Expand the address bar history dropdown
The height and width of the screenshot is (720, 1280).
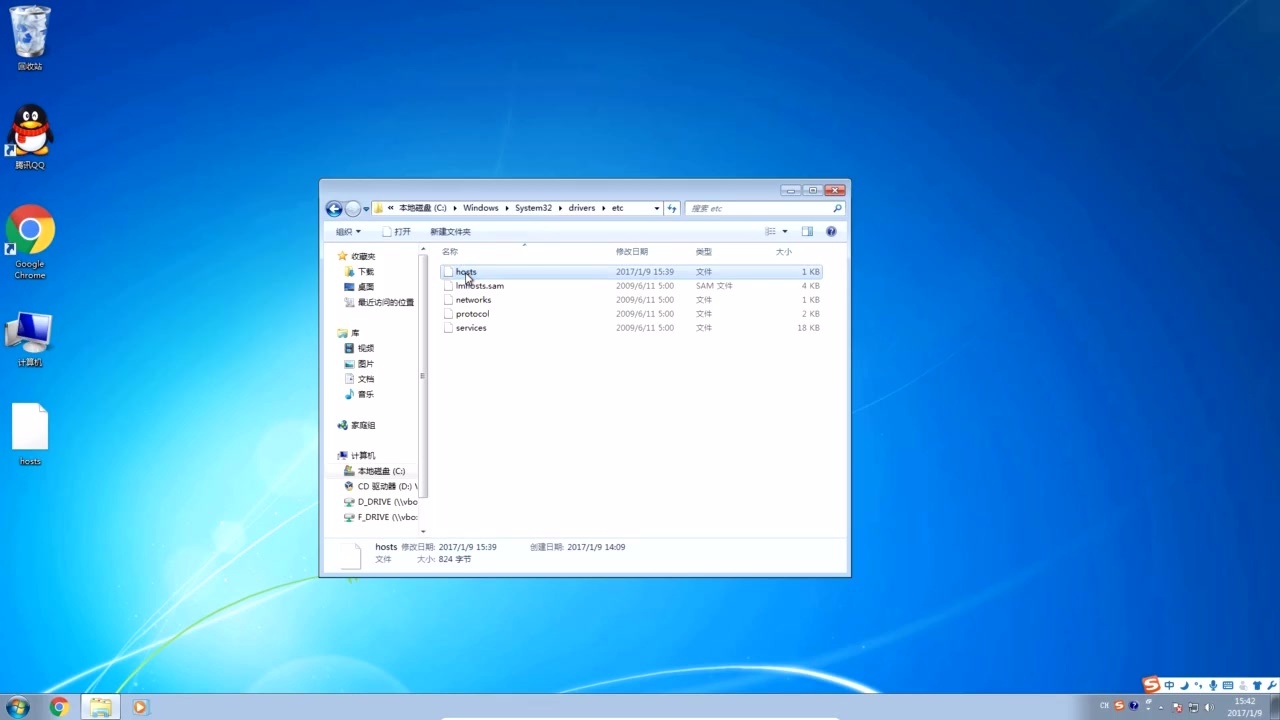tap(656, 208)
